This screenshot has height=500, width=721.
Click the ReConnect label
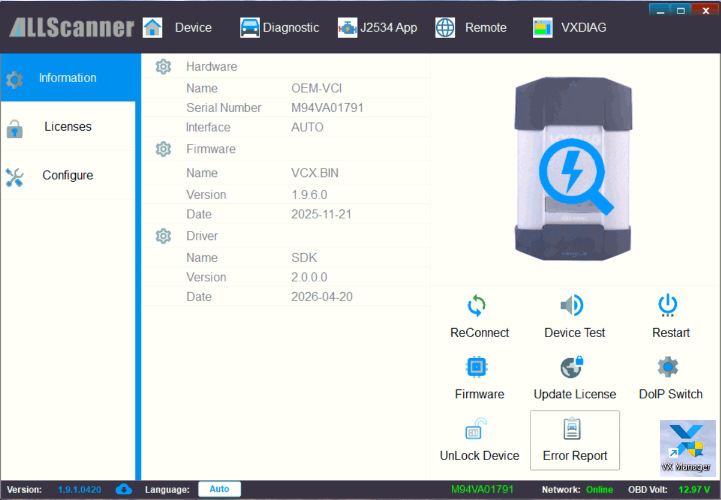480,333
